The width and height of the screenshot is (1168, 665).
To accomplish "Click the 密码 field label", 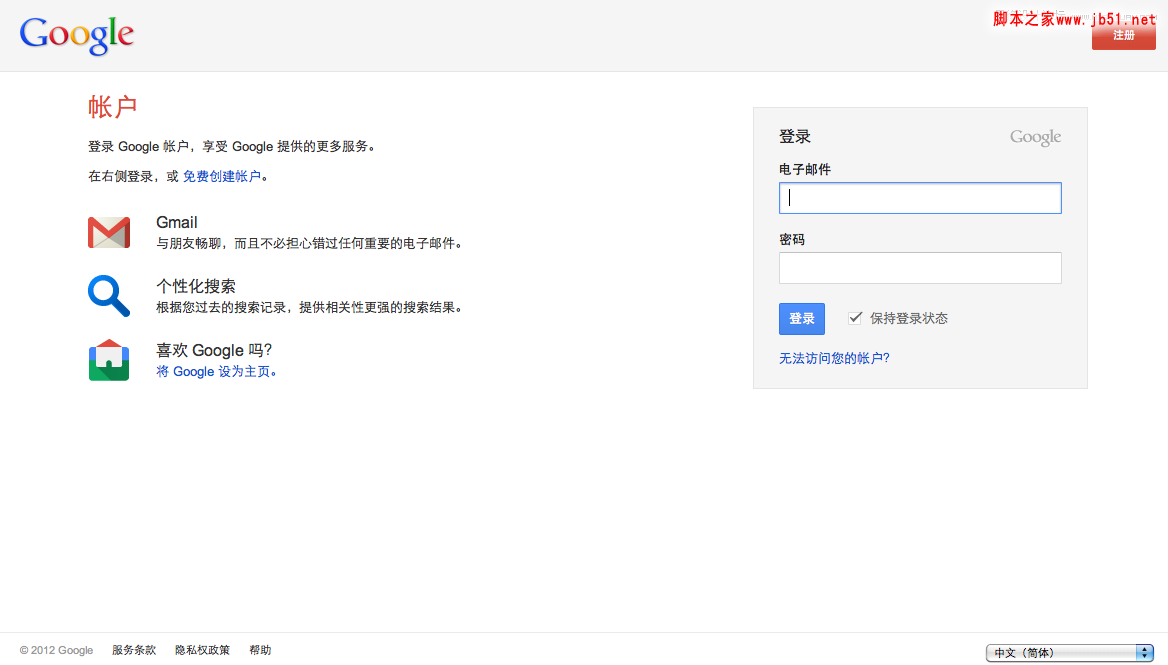I will (792, 240).
